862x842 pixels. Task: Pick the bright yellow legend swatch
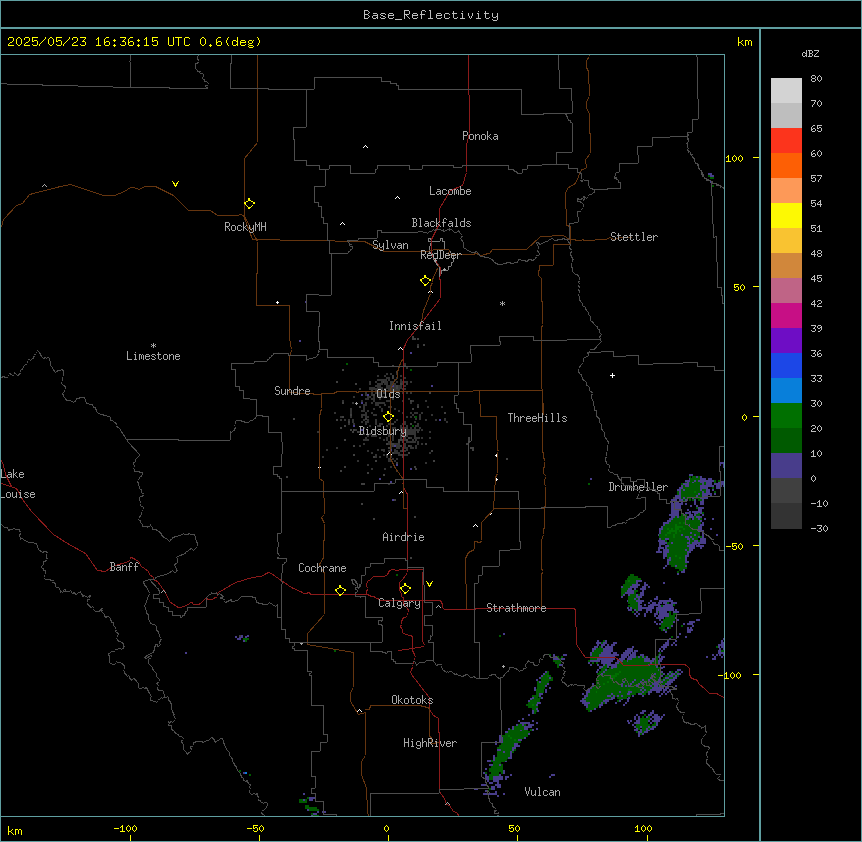tap(786, 215)
